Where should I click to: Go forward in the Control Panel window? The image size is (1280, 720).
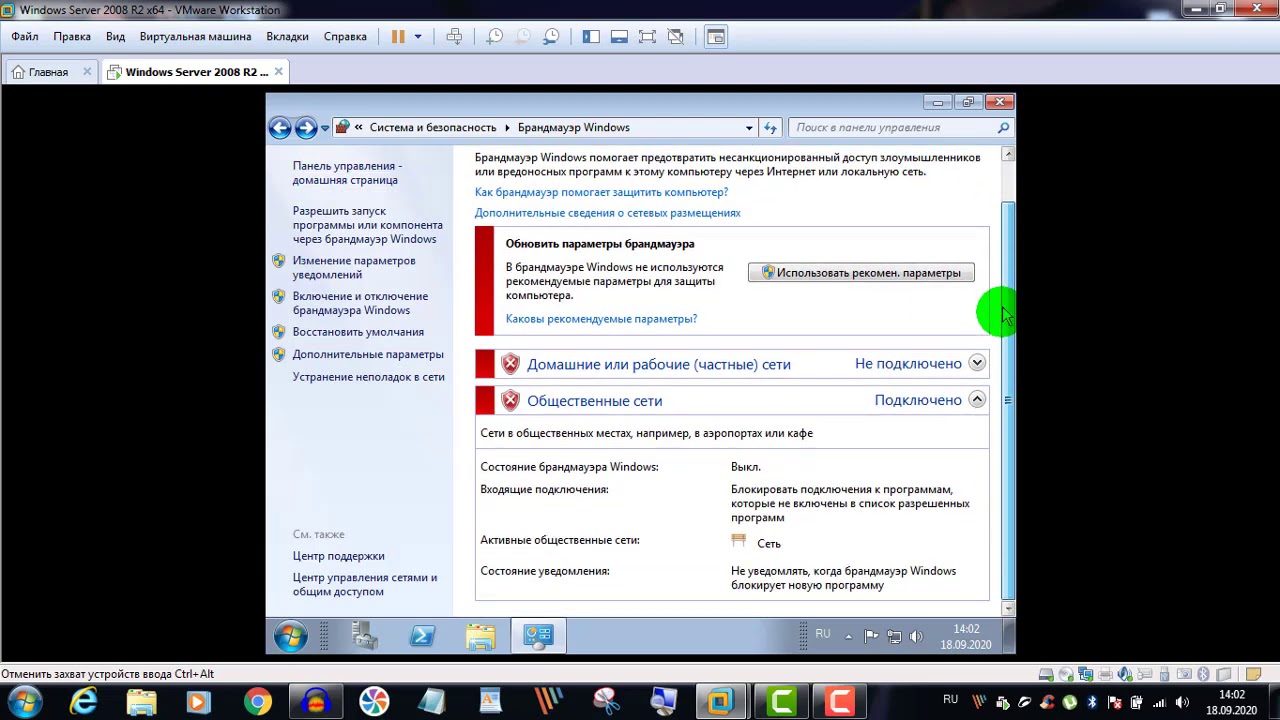pyautogui.click(x=306, y=127)
